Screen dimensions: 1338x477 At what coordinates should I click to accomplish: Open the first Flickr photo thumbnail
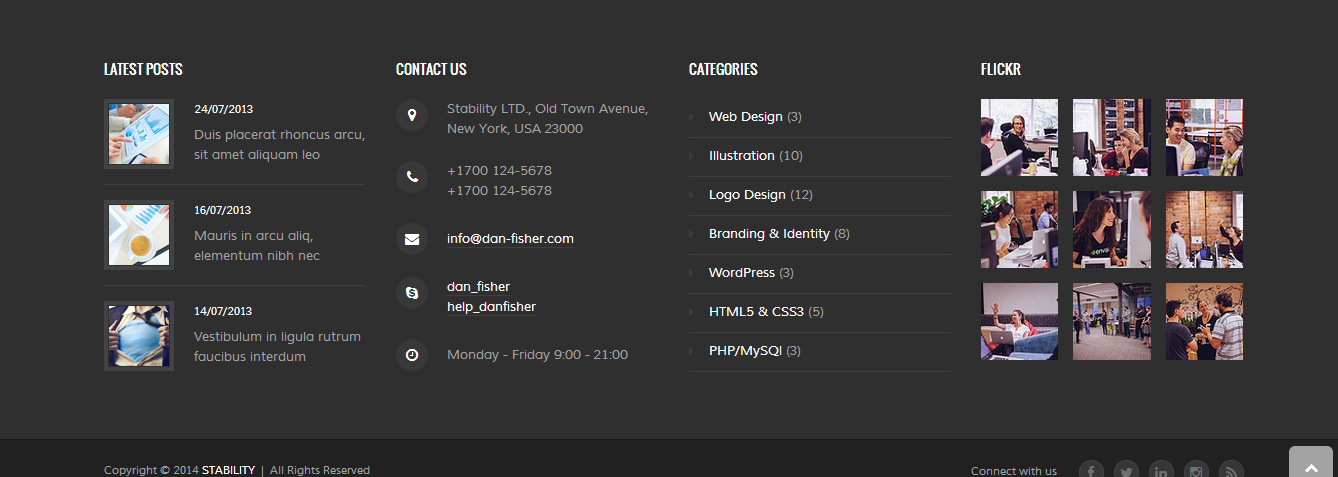coord(1019,137)
